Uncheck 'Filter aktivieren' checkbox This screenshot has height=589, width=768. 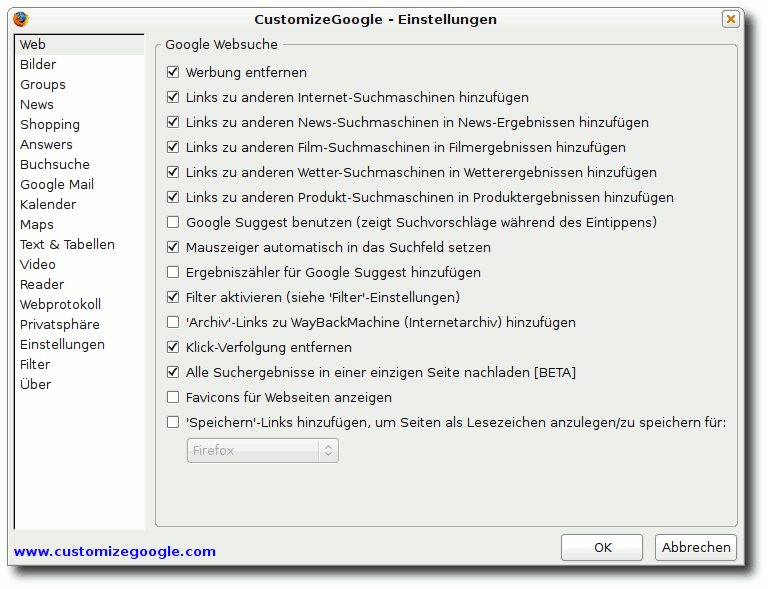point(173,297)
